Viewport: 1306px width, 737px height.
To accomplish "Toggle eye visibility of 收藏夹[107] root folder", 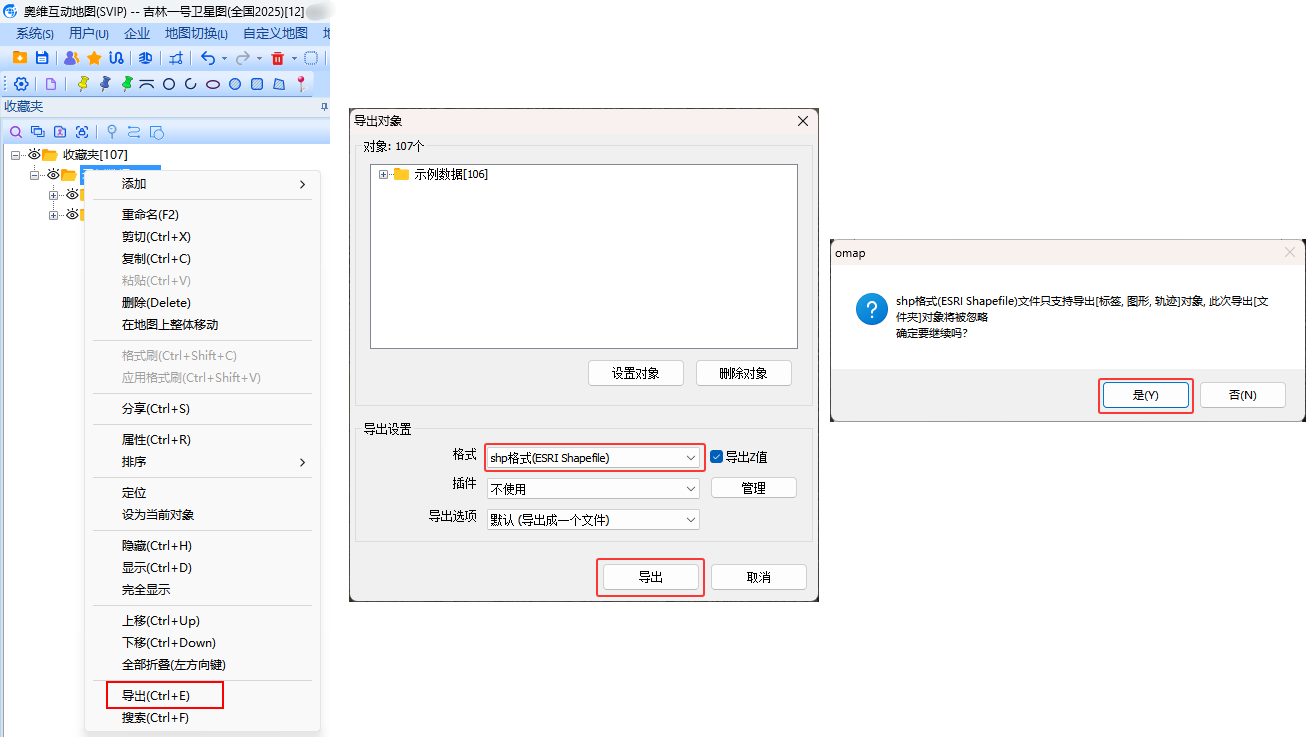I will click(34, 154).
